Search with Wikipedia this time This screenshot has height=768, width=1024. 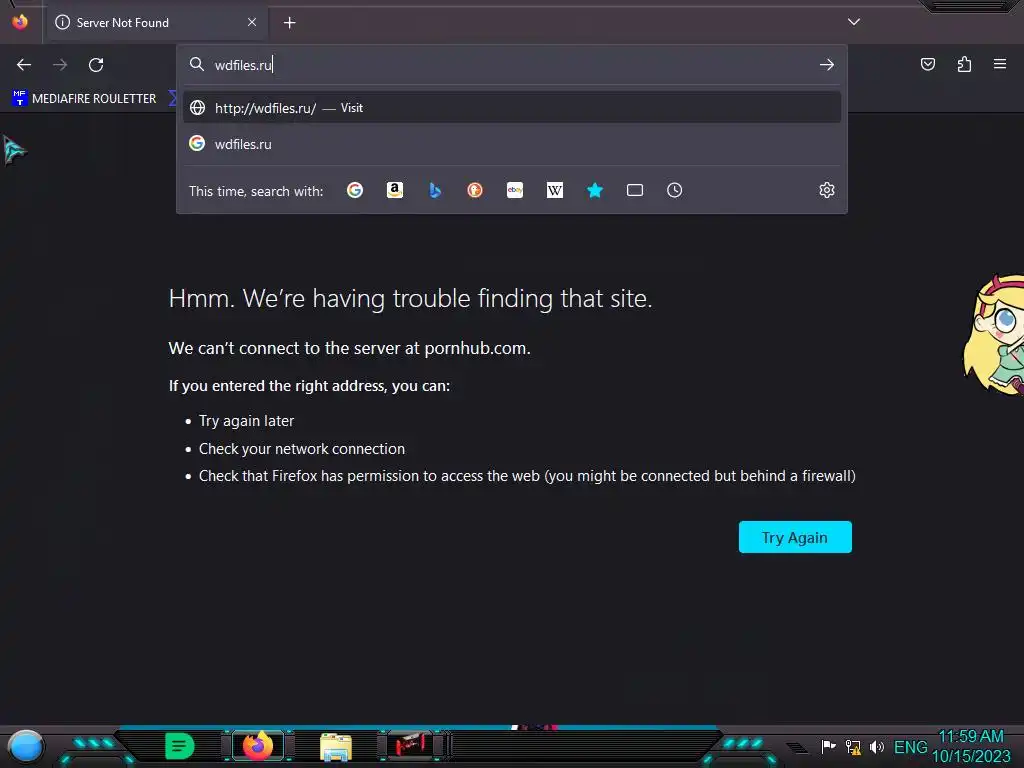(x=554, y=190)
